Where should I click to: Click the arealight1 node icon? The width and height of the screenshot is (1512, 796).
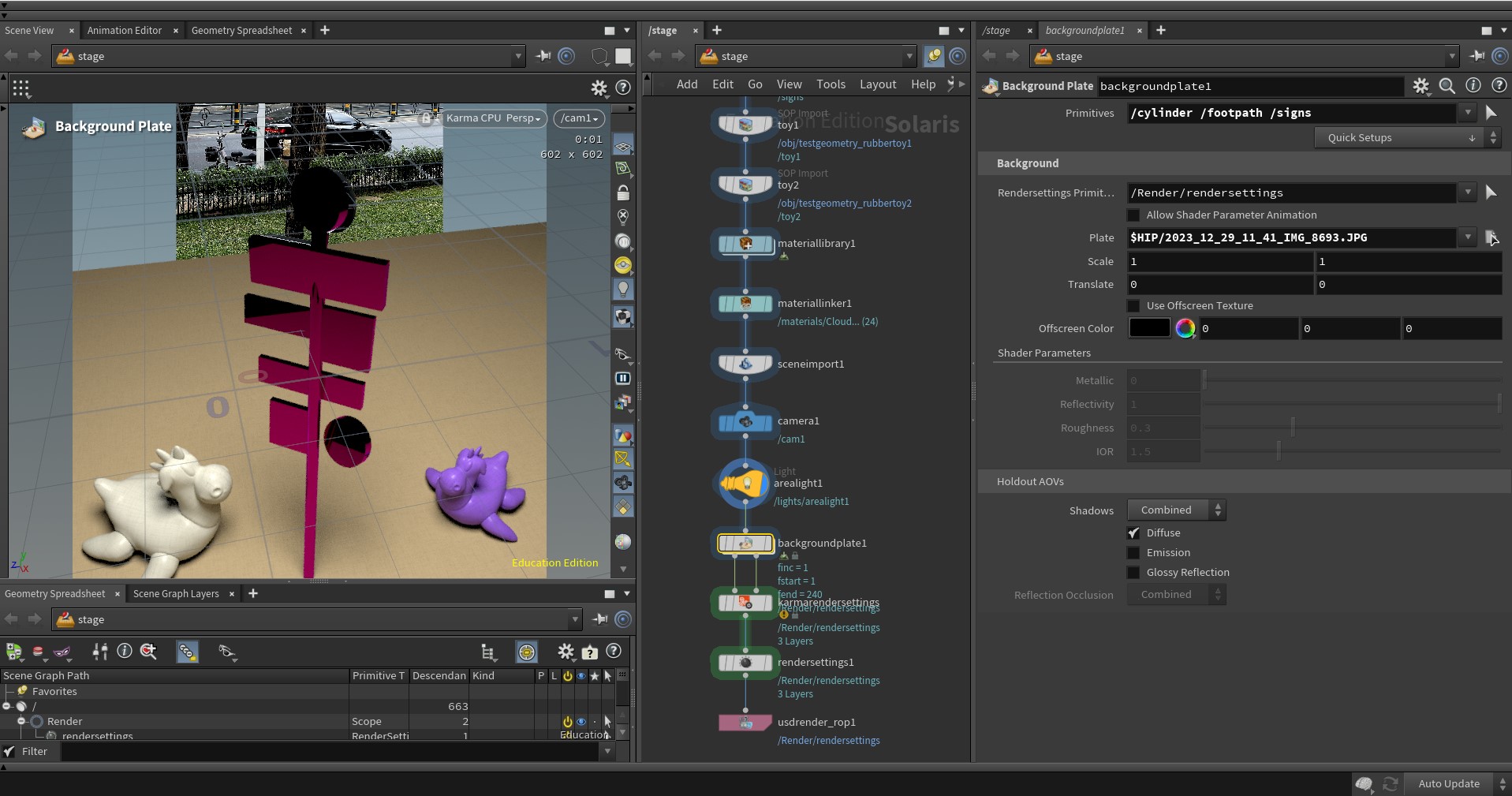pos(745,484)
